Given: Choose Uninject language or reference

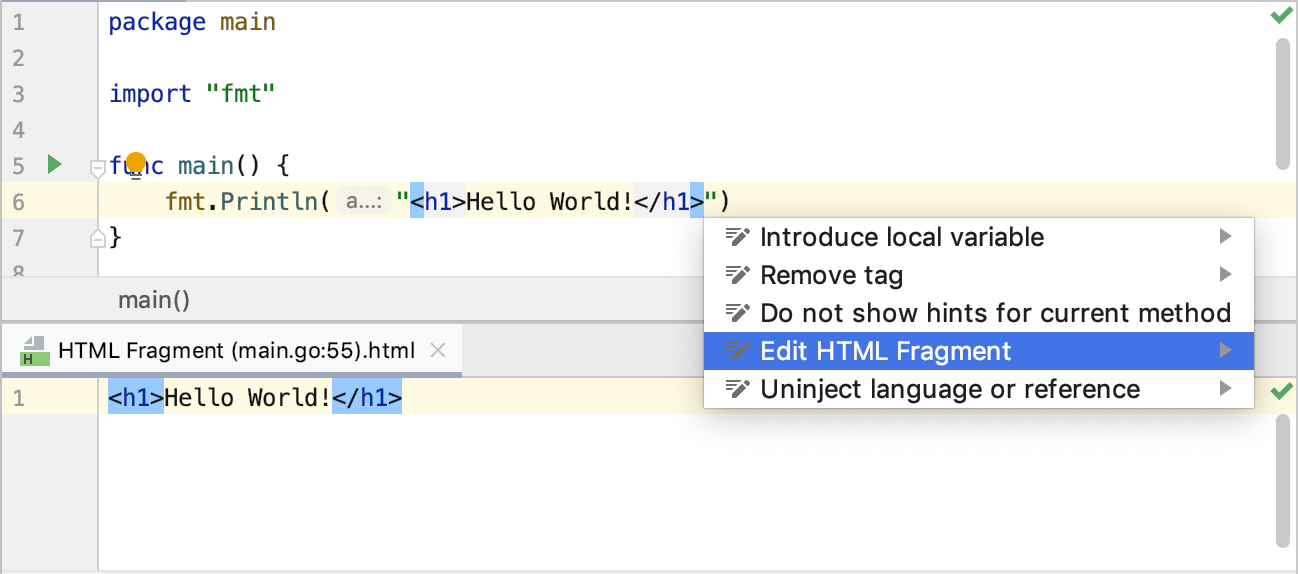Looking at the screenshot, I should [979, 389].
